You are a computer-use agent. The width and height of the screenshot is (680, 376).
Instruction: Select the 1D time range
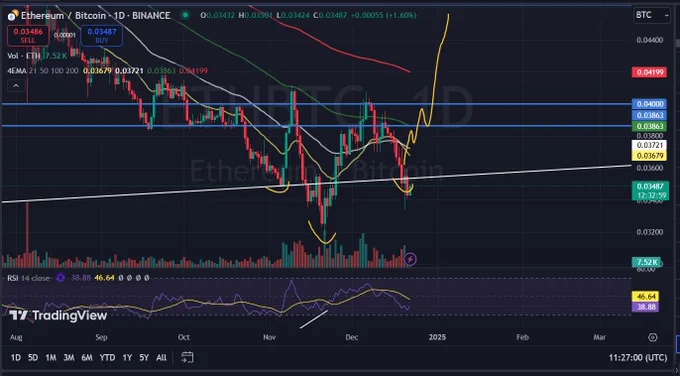pos(16,358)
